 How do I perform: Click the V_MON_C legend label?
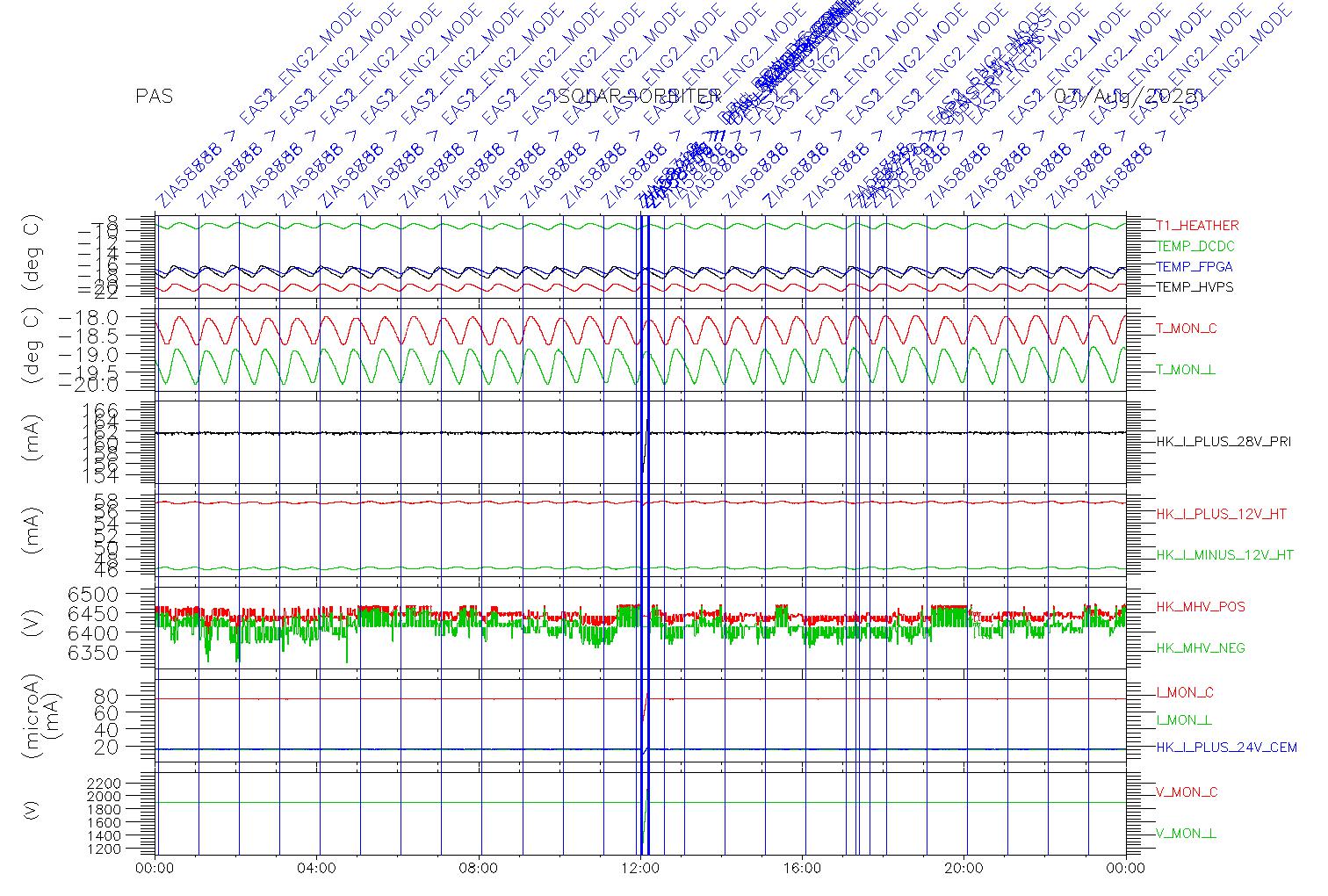1187,792
